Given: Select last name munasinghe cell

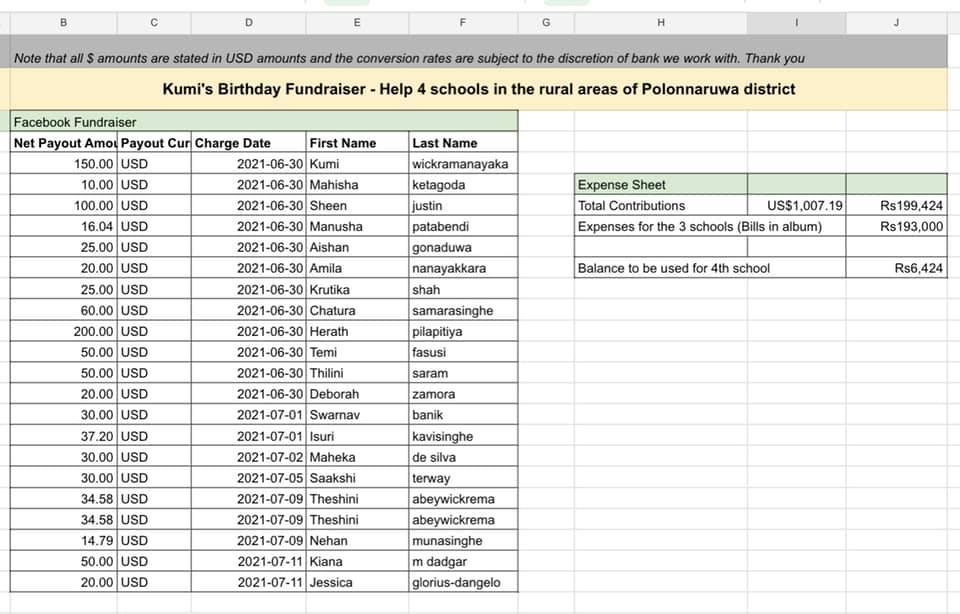Looking at the screenshot, I should click(x=463, y=541).
